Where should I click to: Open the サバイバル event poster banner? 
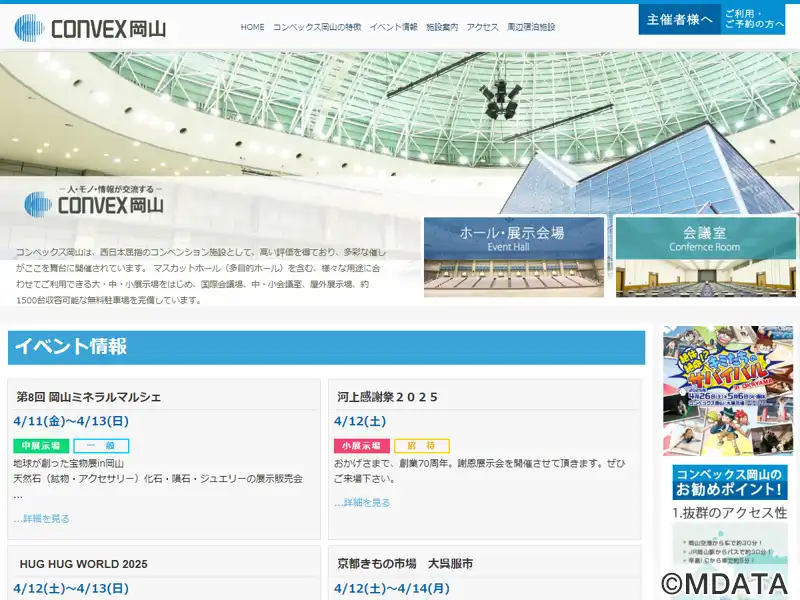pyautogui.click(x=728, y=391)
